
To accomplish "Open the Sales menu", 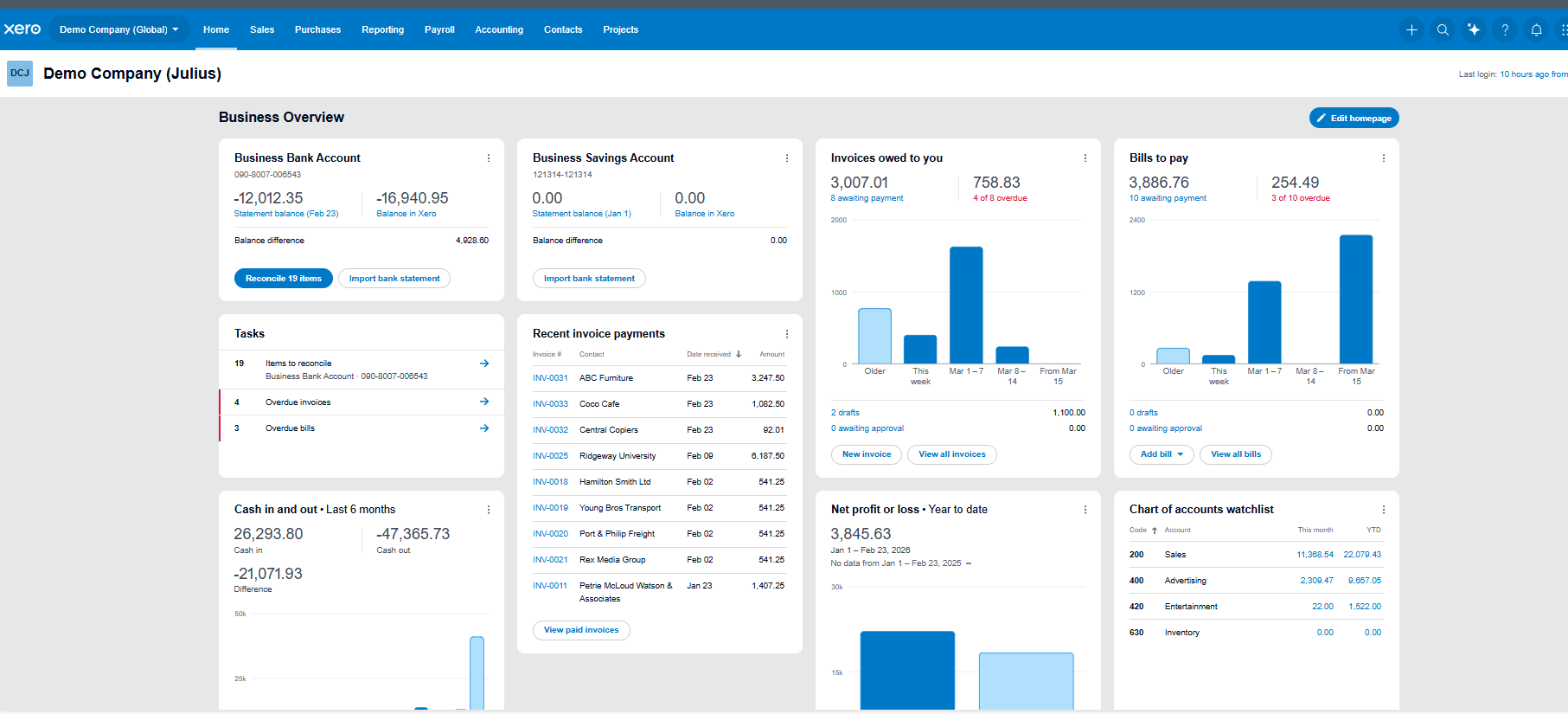I will click(x=262, y=29).
